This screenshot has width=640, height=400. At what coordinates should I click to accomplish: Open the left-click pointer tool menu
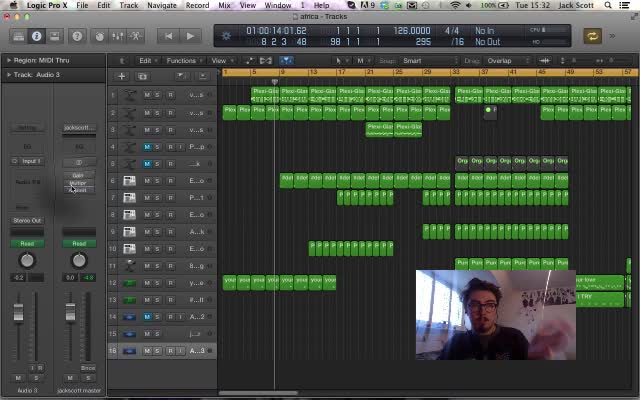click(342, 60)
